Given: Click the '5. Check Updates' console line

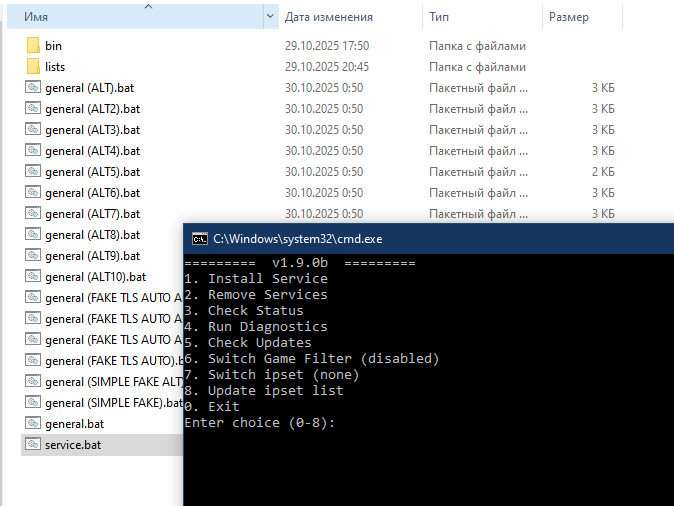Looking at the screenshot, I should pos(248,343).
